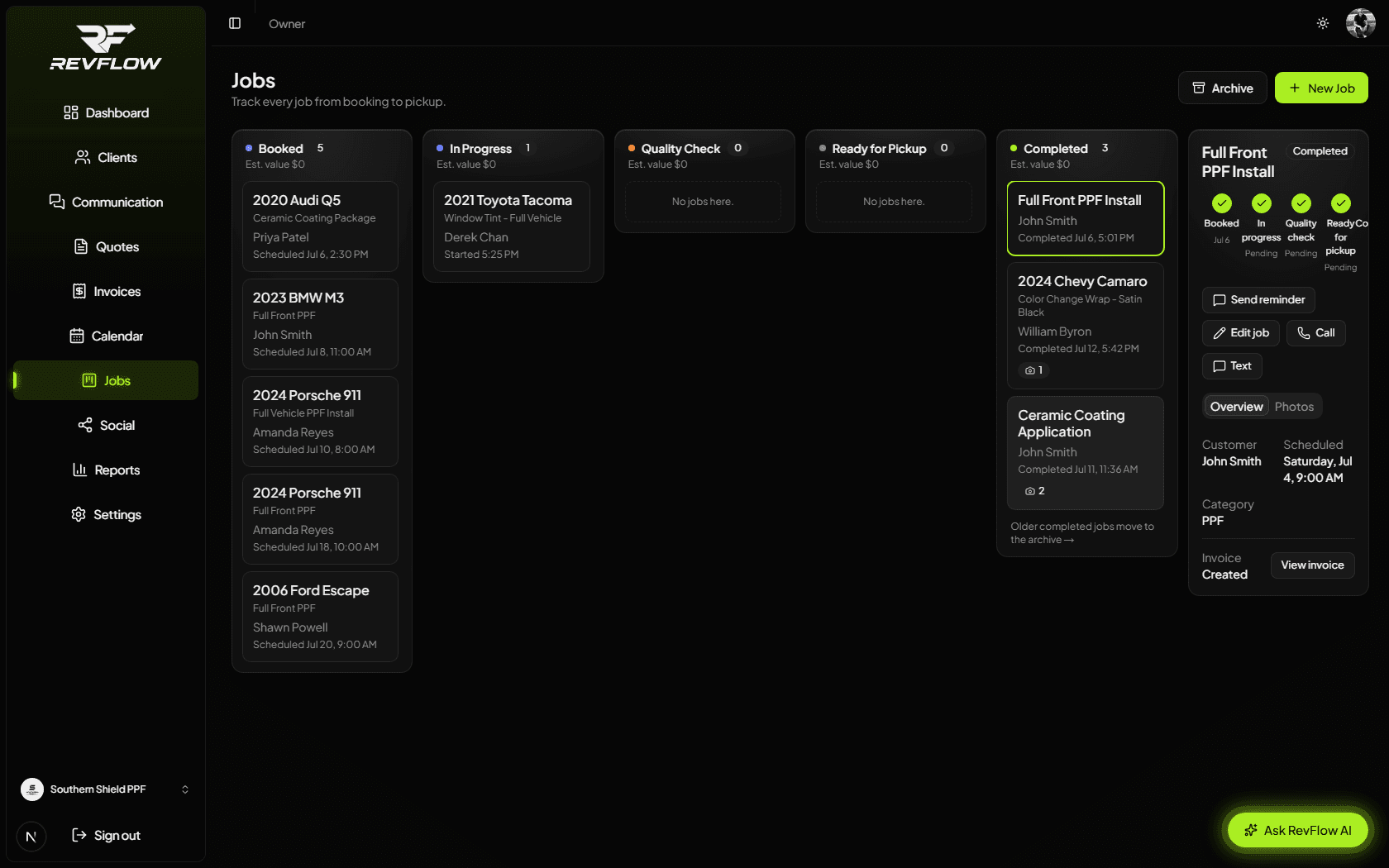Image resolution: width=1389 pixels, height=868 pixels.
Task: Create a New Job
Action: tap(1321, 88)
